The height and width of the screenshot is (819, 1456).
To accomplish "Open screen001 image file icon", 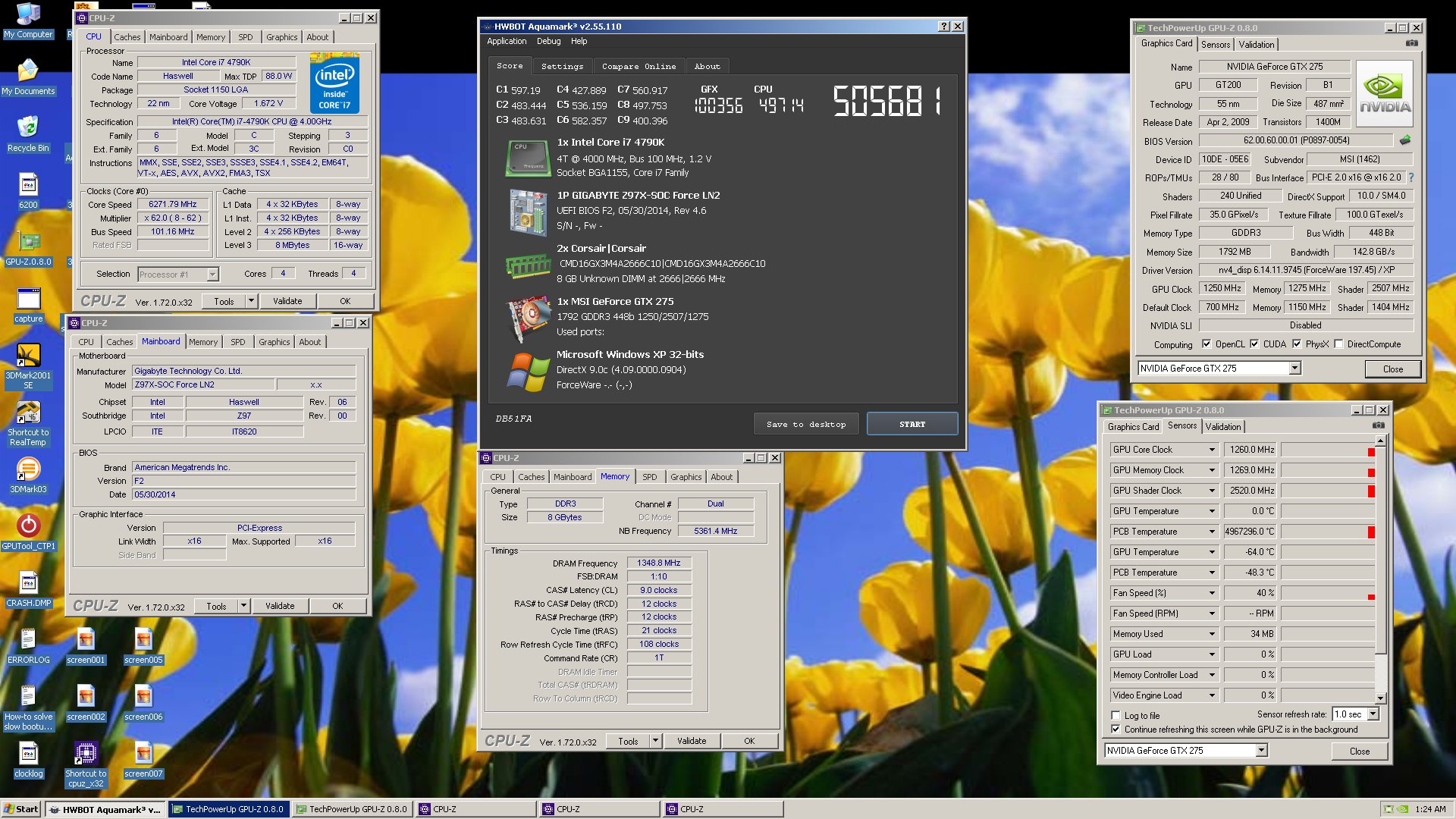I will (x=86, y=646).
